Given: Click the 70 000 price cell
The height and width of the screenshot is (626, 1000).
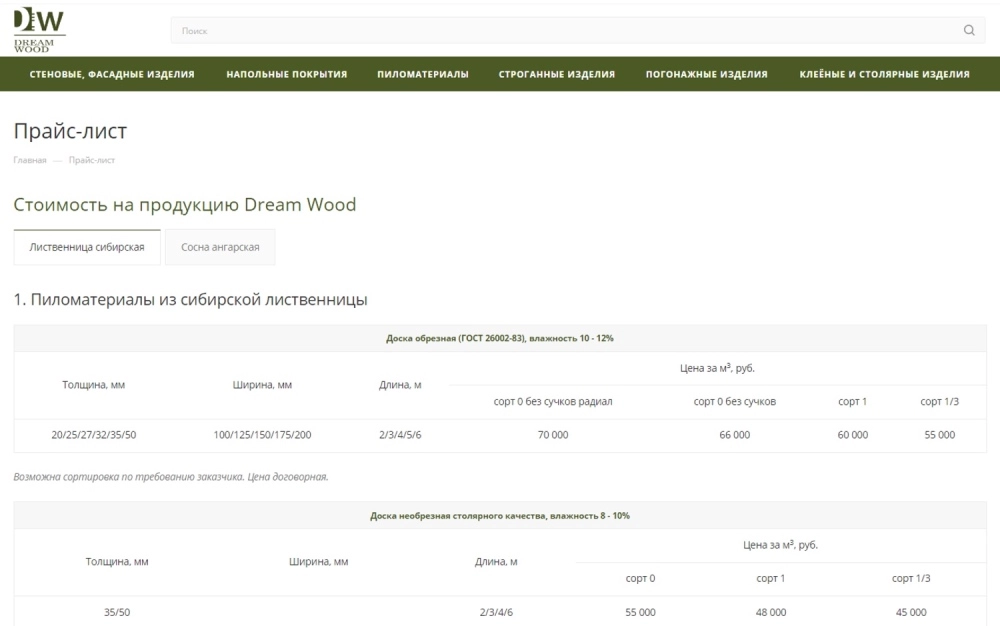Looking at the screenshot, I should tap(553, 435).
